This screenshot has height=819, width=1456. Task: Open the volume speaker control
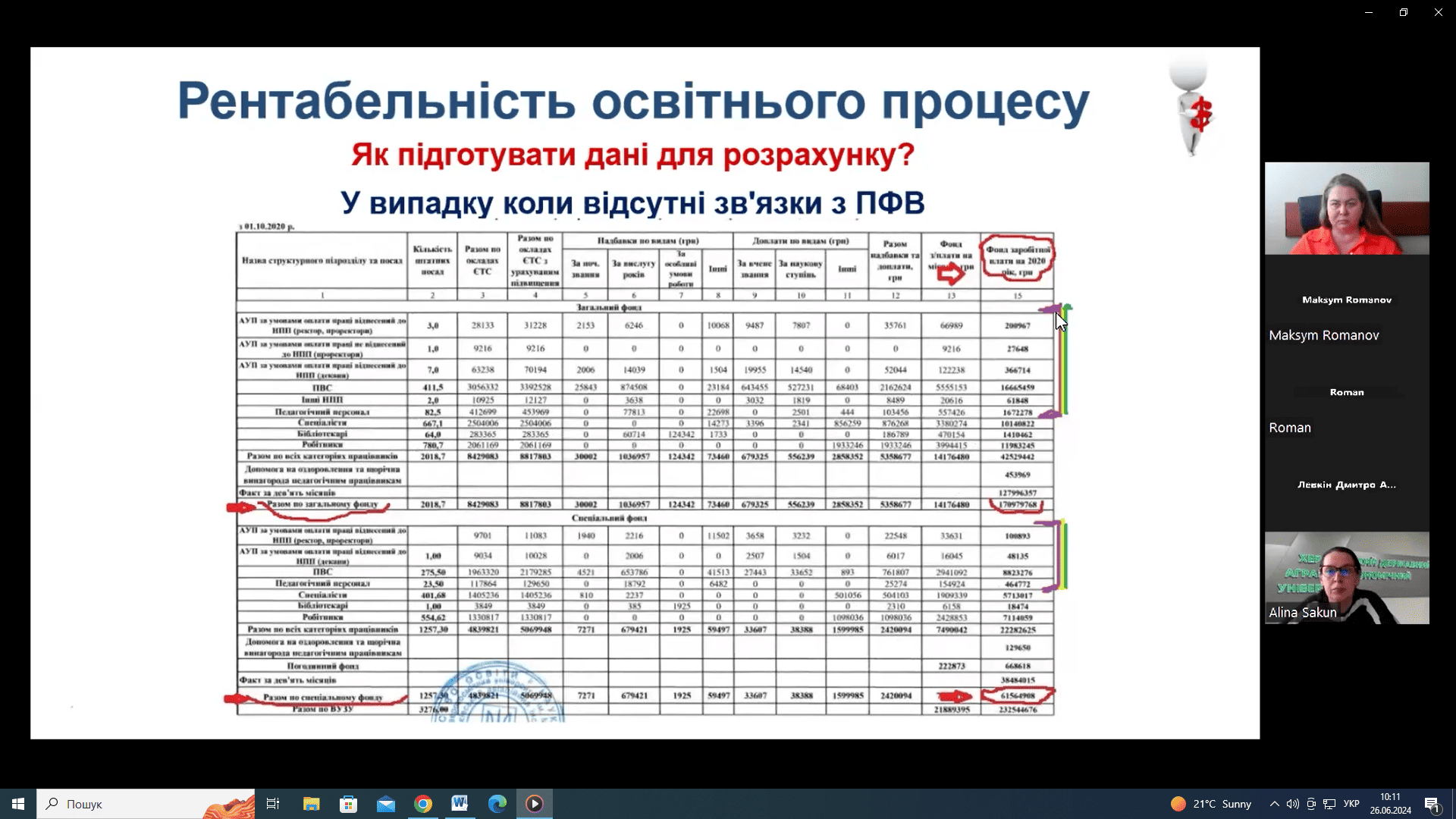pos(1292,804)
